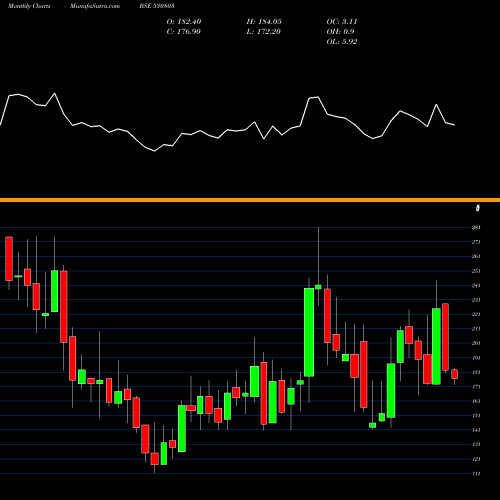This screenshot has width=500, height=500.
Task: Click the 201 price axis label
Action: pyautogui.click(x=476, y=343)
